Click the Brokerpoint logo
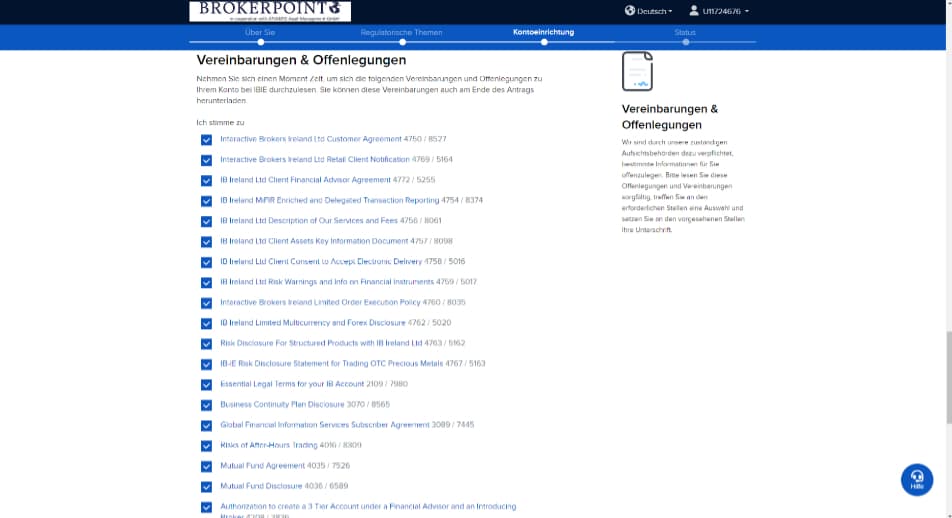The height and width of the screenshot is (518, 952). pos(270,11)
